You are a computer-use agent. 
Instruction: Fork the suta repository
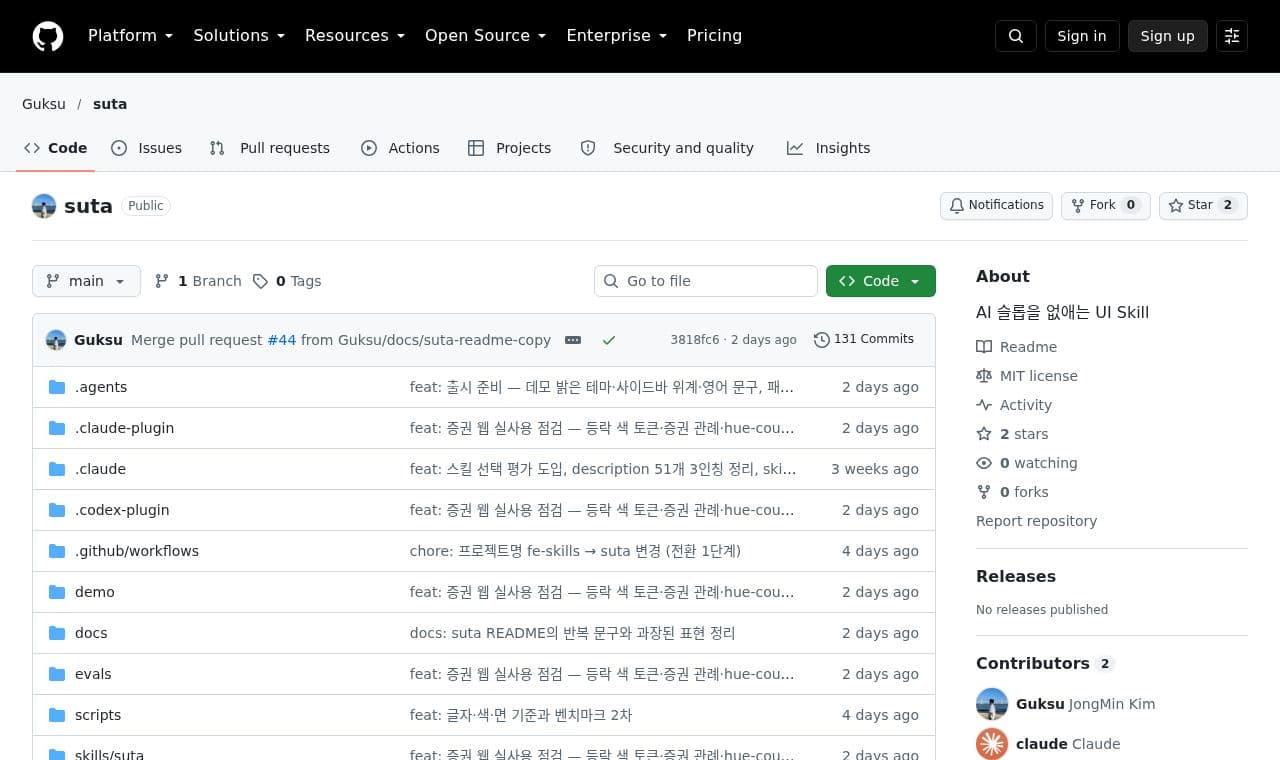[1106, 205]
